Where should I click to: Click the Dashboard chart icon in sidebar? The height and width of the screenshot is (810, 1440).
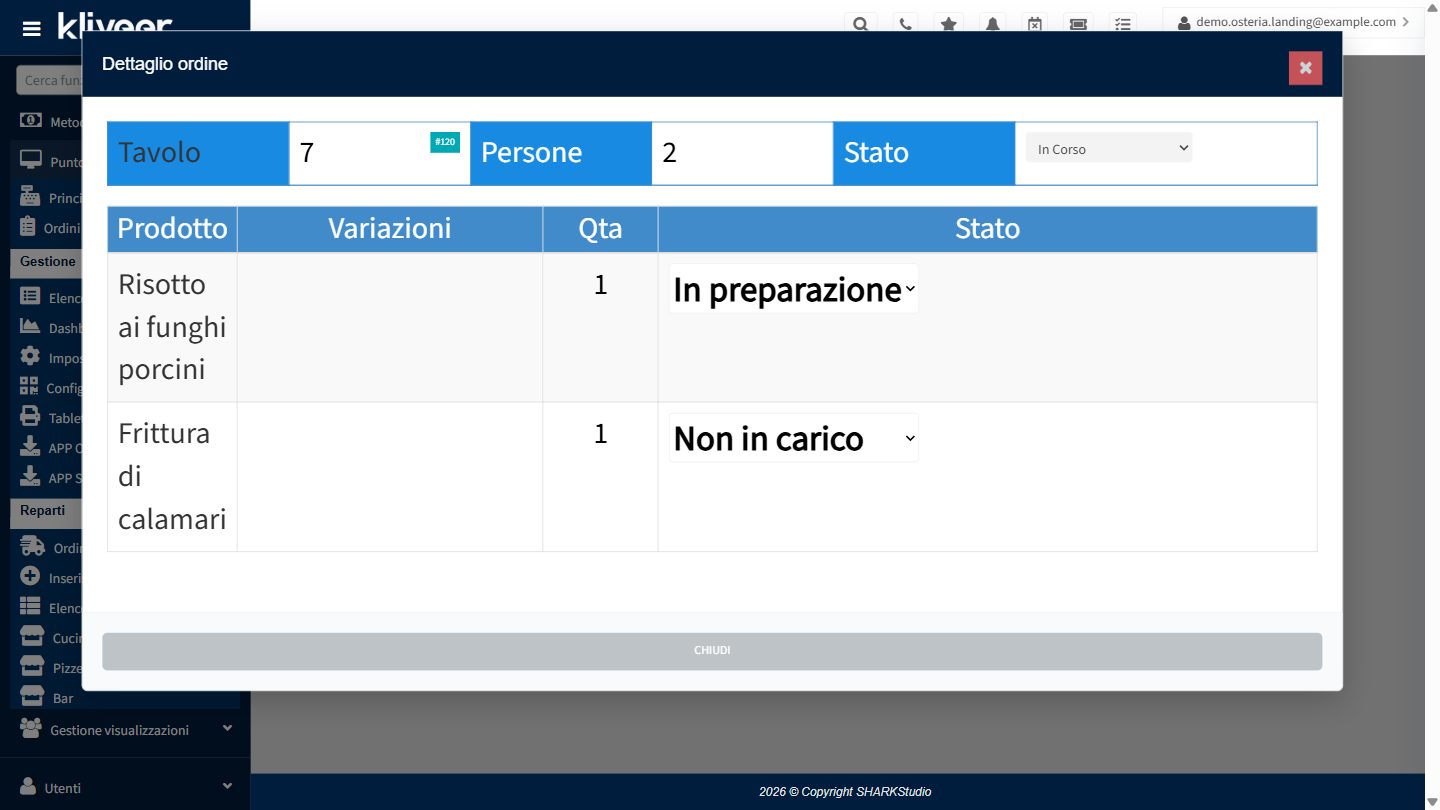30,327
